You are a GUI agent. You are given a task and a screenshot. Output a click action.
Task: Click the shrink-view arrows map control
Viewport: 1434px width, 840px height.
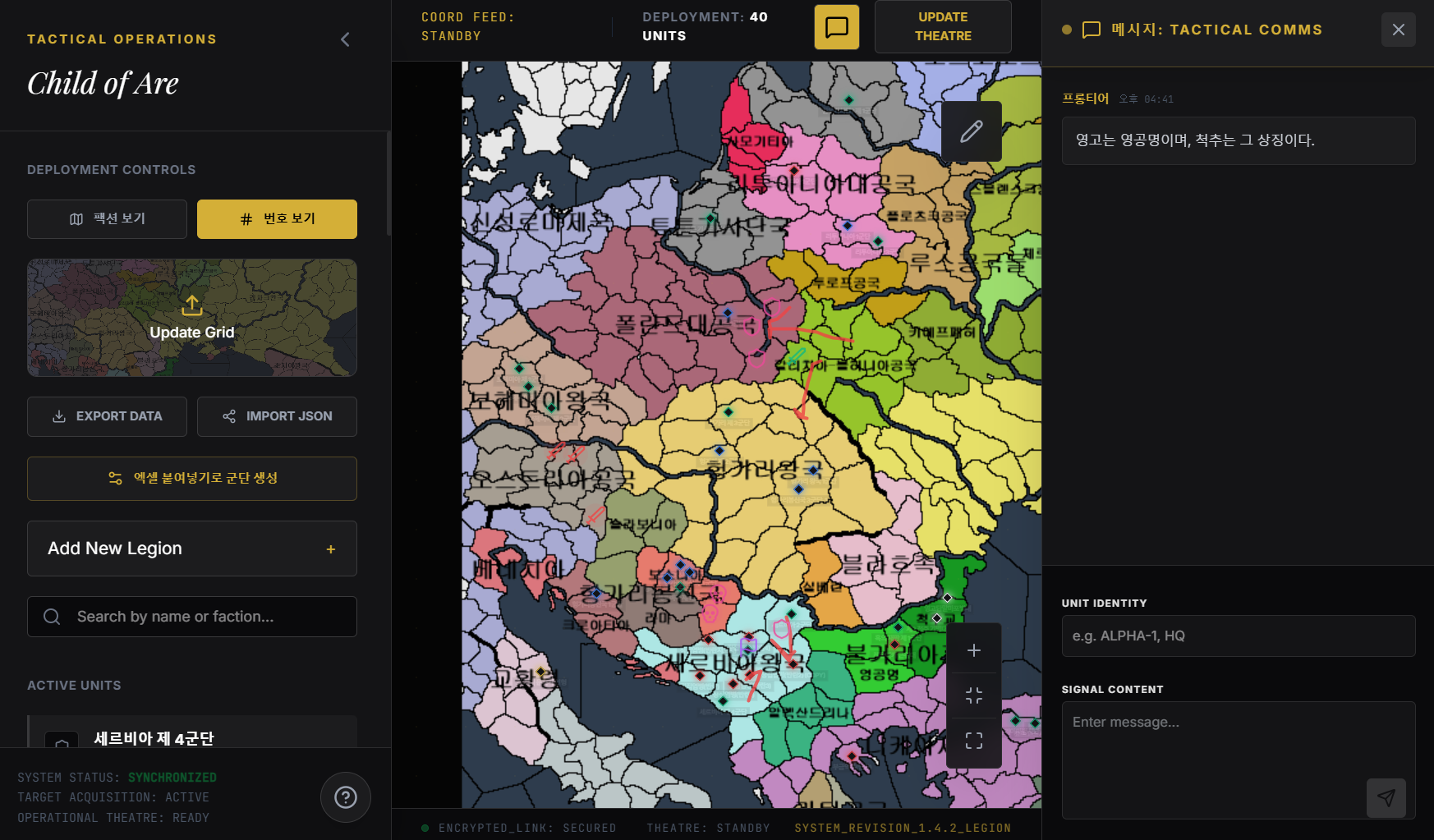coord(973,695)
